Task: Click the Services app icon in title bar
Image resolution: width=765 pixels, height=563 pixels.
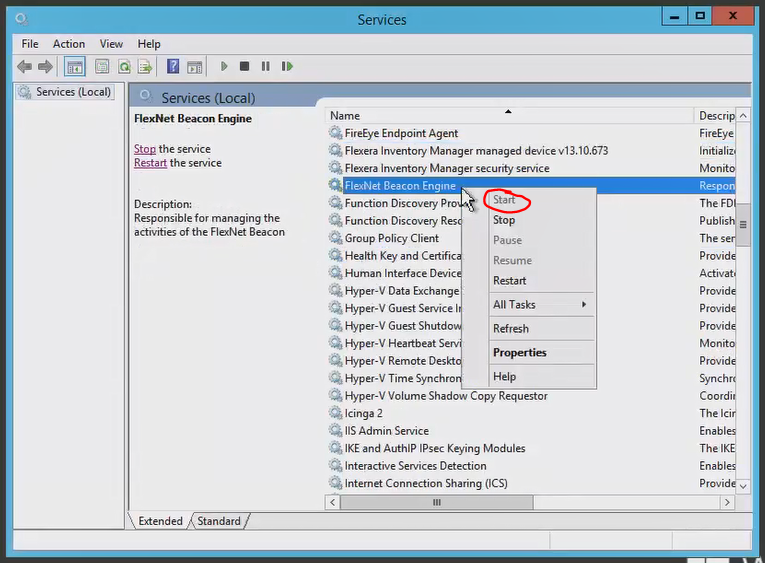Action: (x=21, y=20)
